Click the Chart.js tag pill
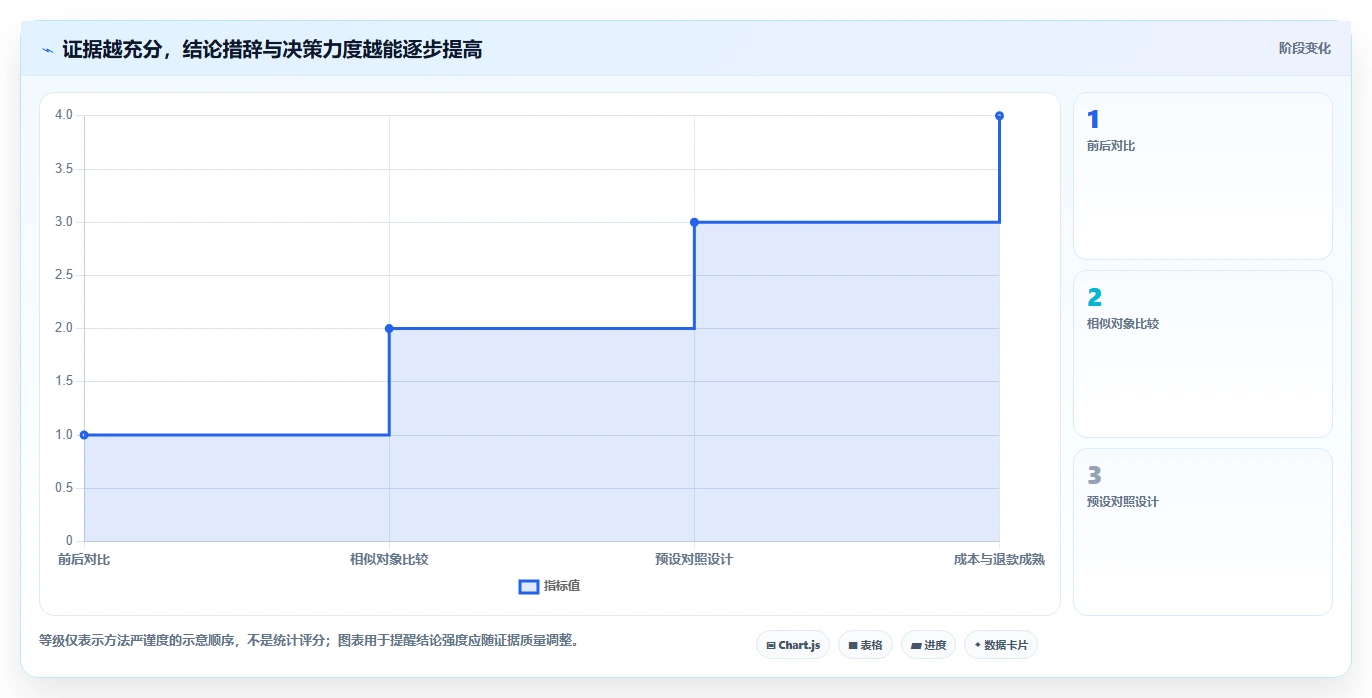Viewport: 1372px width, 698px height. (792, 645)
